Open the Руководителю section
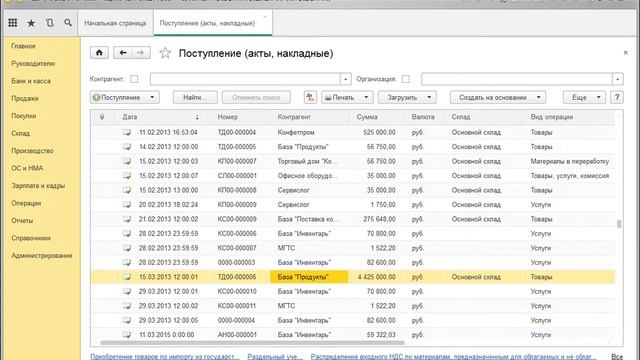The width and height of the screenshot is (640, 360). 33,64
